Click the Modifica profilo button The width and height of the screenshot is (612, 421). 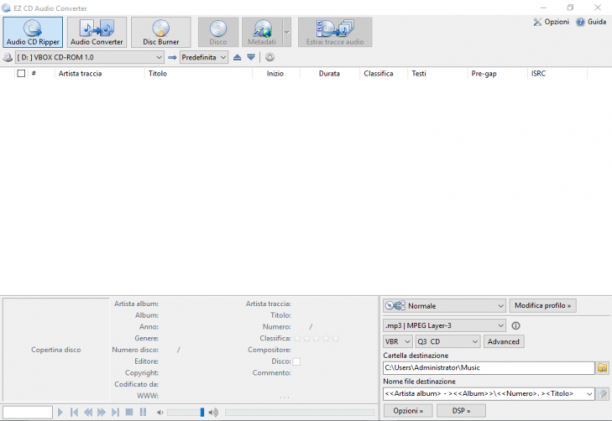543,306
